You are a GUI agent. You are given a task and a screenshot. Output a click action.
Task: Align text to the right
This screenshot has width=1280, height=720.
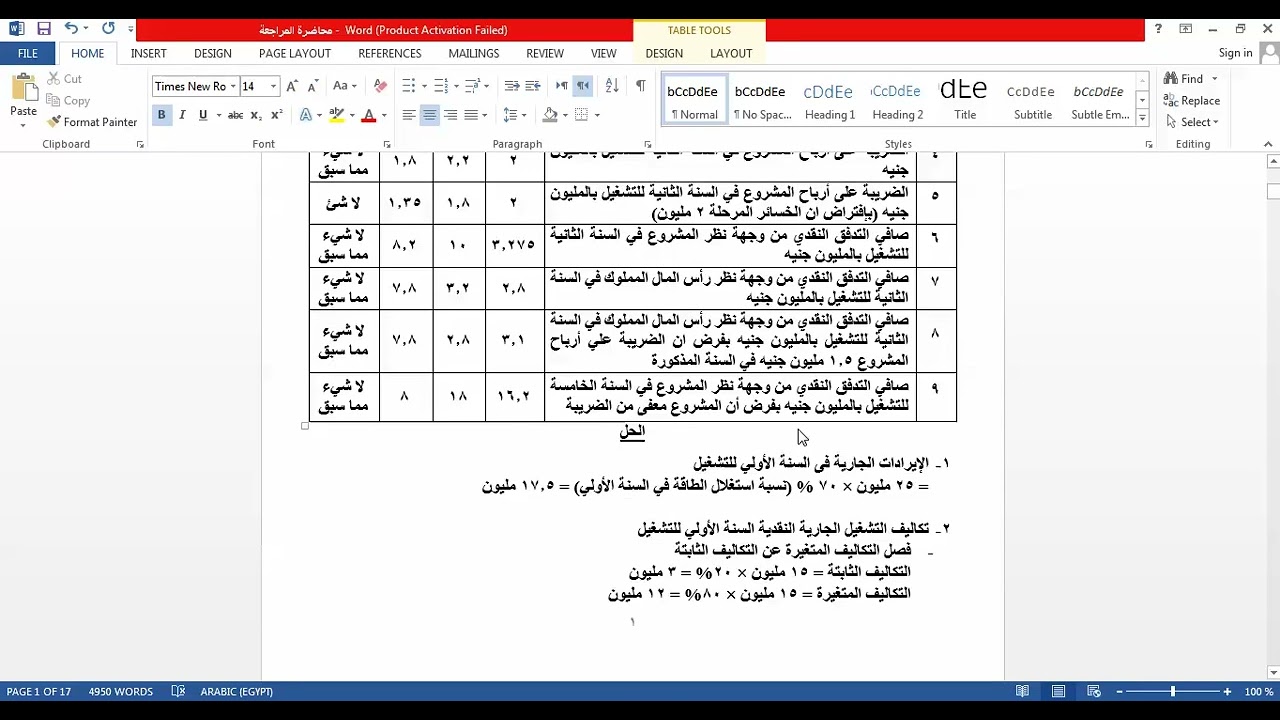point(451,115)
